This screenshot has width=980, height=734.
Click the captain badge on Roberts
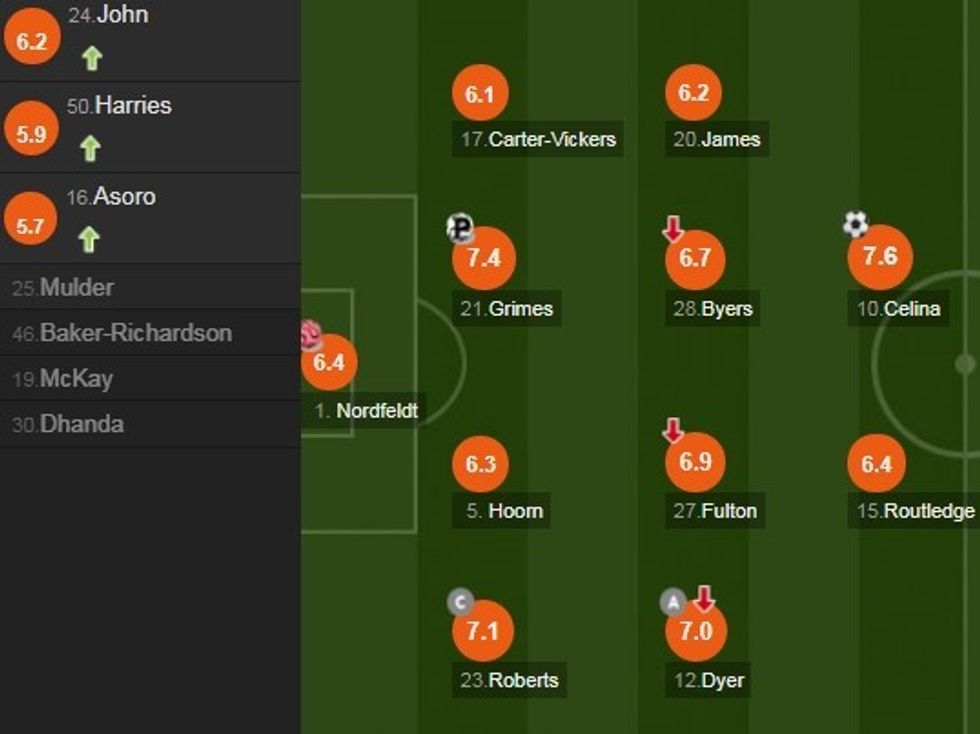460,602
